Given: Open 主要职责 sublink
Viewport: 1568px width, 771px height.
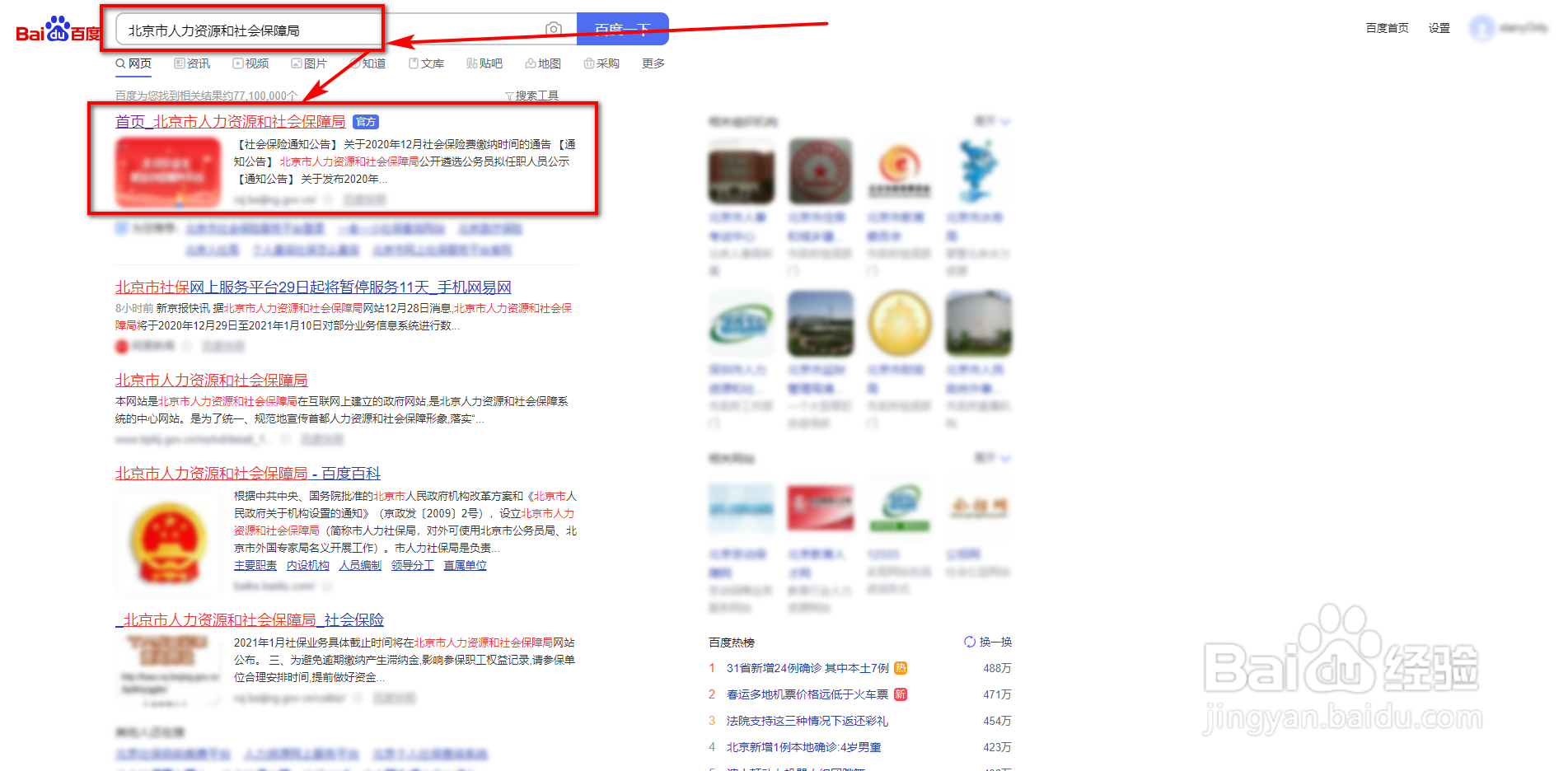Looking at the screenshot, I should click(x=255, y=565).
